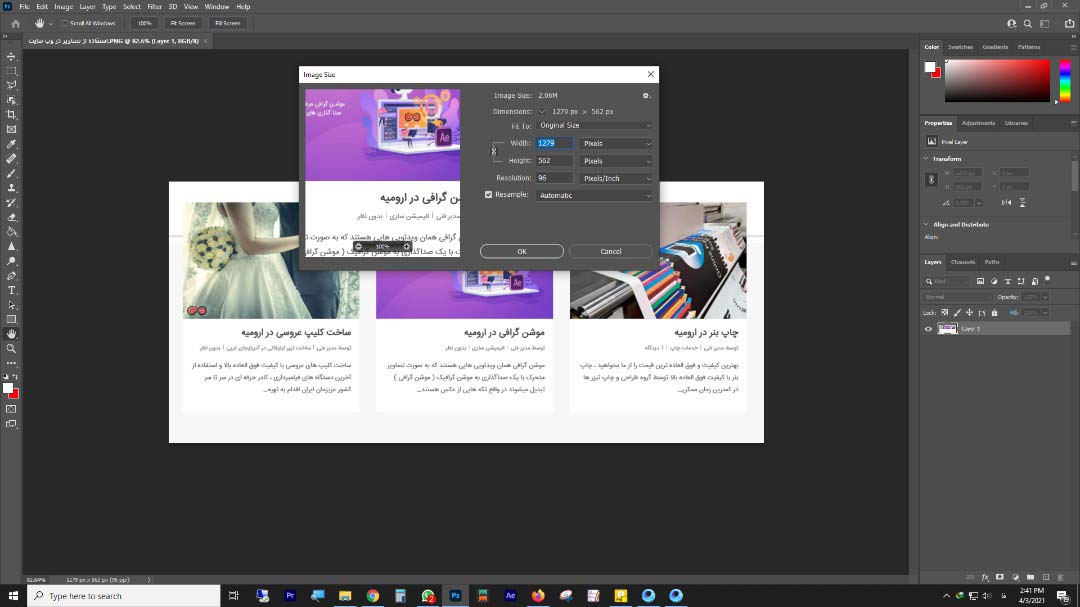Select the Sharpen tool
1080x607 pixels.
[11, 246]
